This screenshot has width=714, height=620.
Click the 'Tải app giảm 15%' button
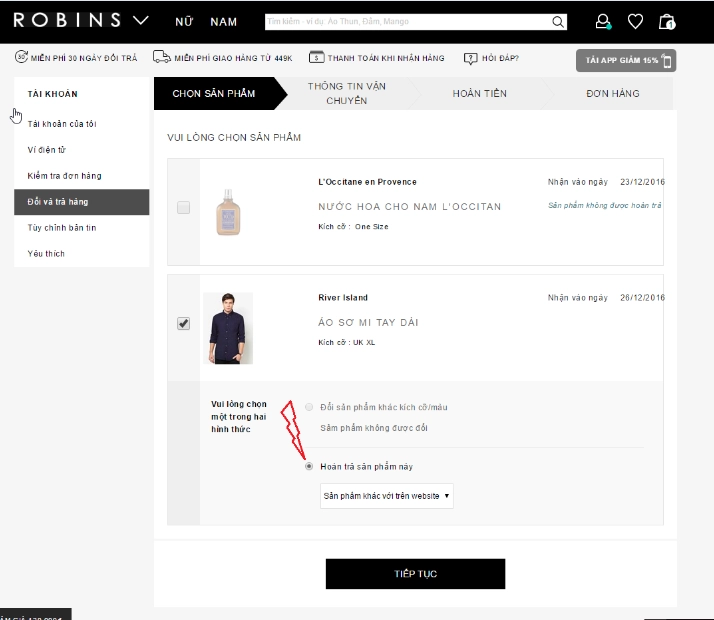[626, 61]
